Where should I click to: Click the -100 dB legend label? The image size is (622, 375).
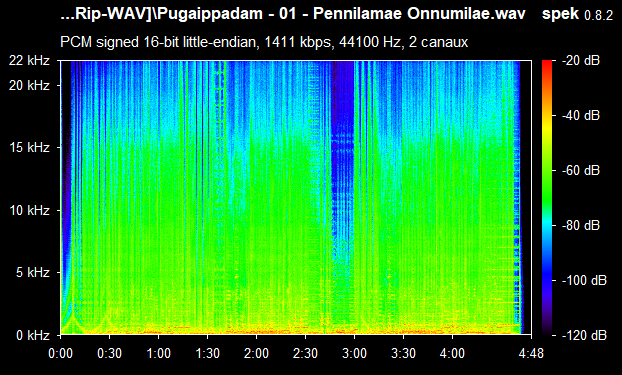coord(584,281)
